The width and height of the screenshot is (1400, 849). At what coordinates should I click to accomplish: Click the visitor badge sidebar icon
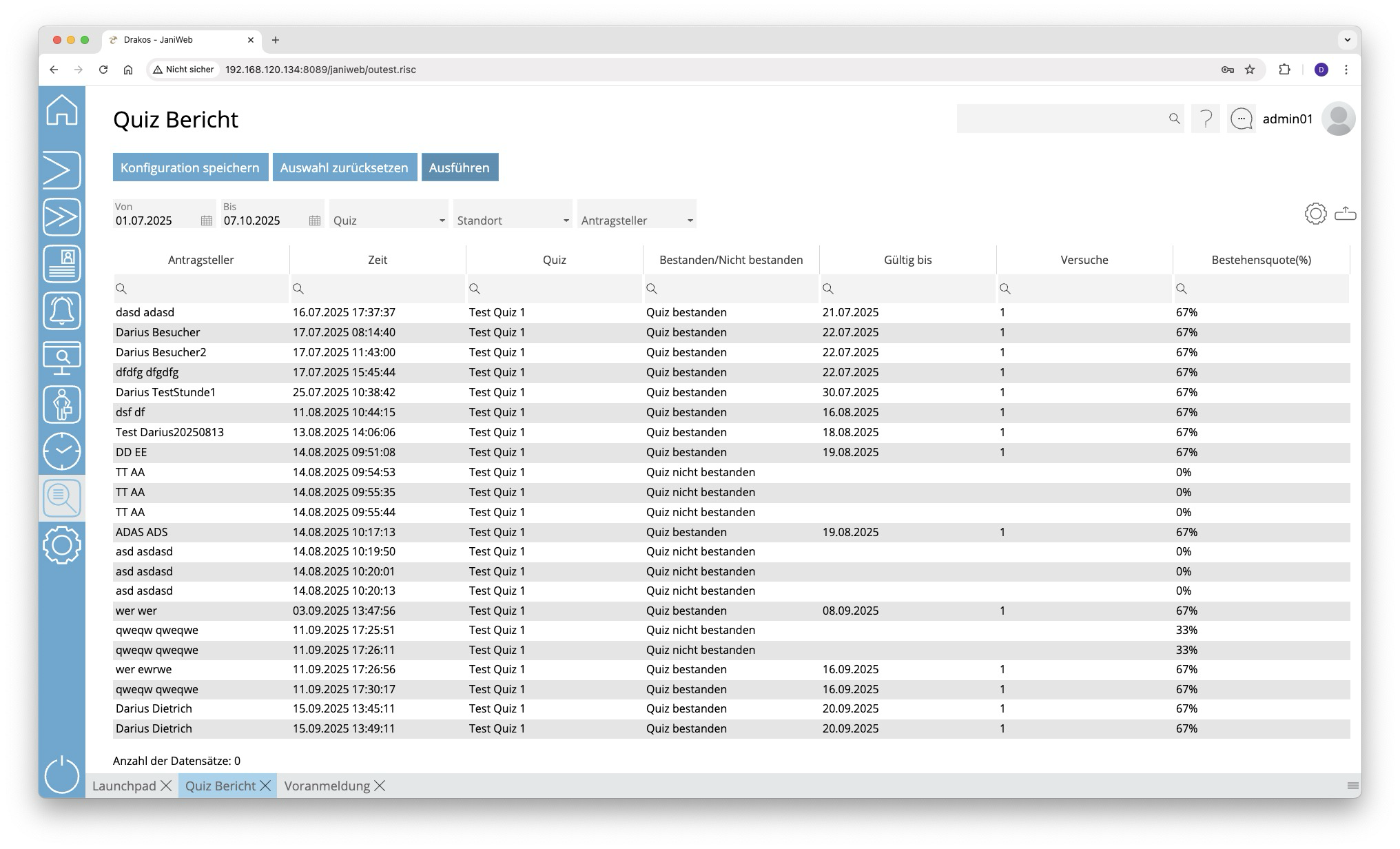click(x=62, y=264)
